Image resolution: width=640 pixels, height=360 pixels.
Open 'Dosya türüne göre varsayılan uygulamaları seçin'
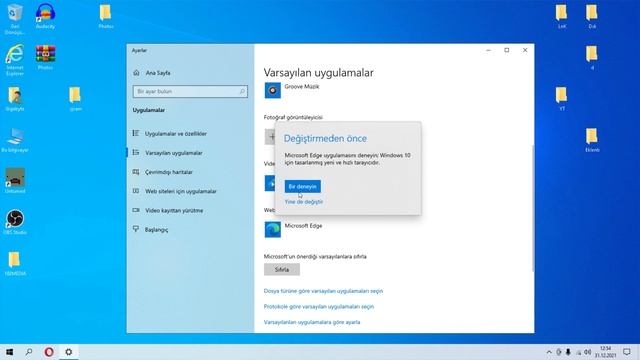[x=323, y=291]
